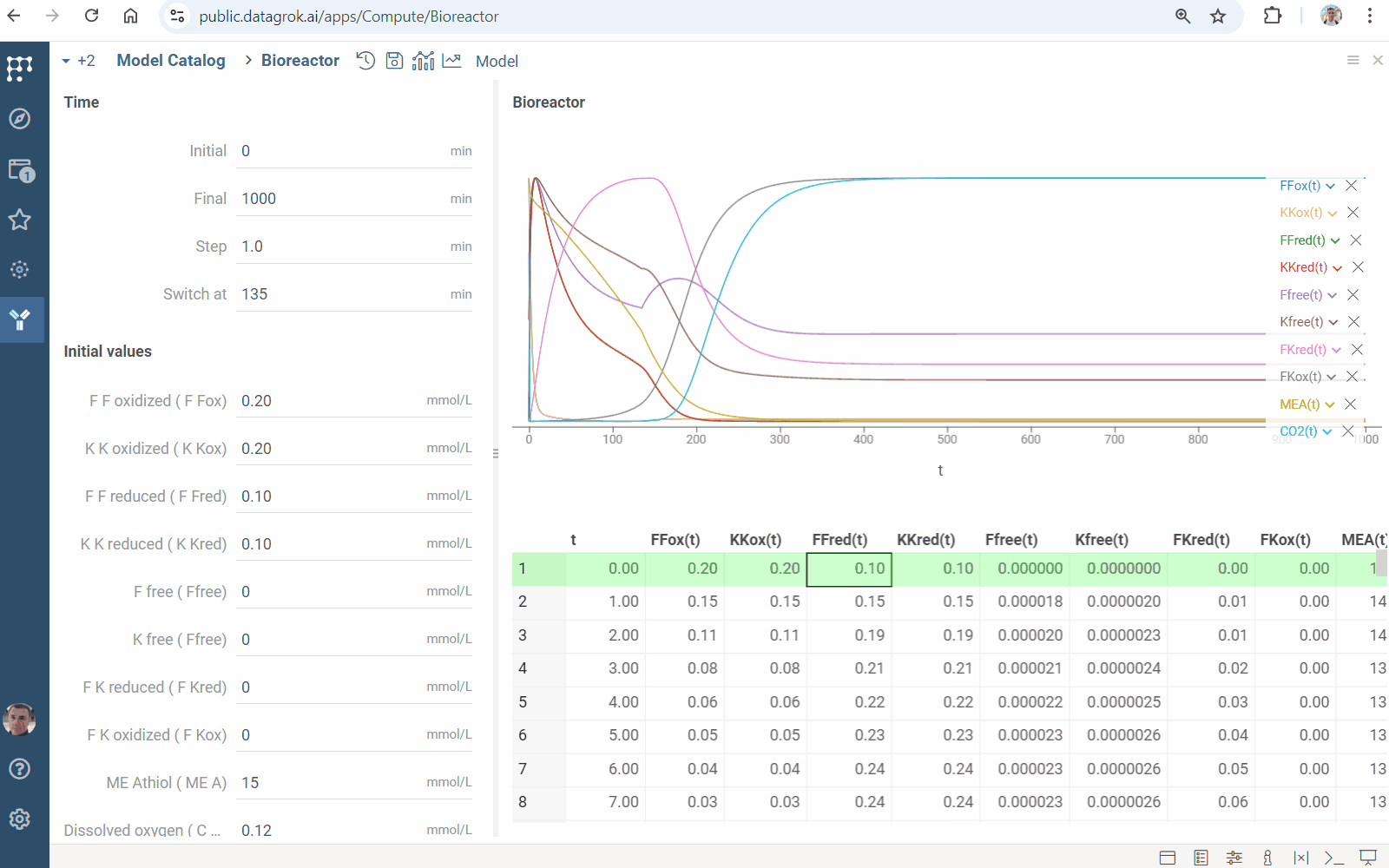Open the Model menu
This screenshot has width=1389, height=868.
coord(497,62)
